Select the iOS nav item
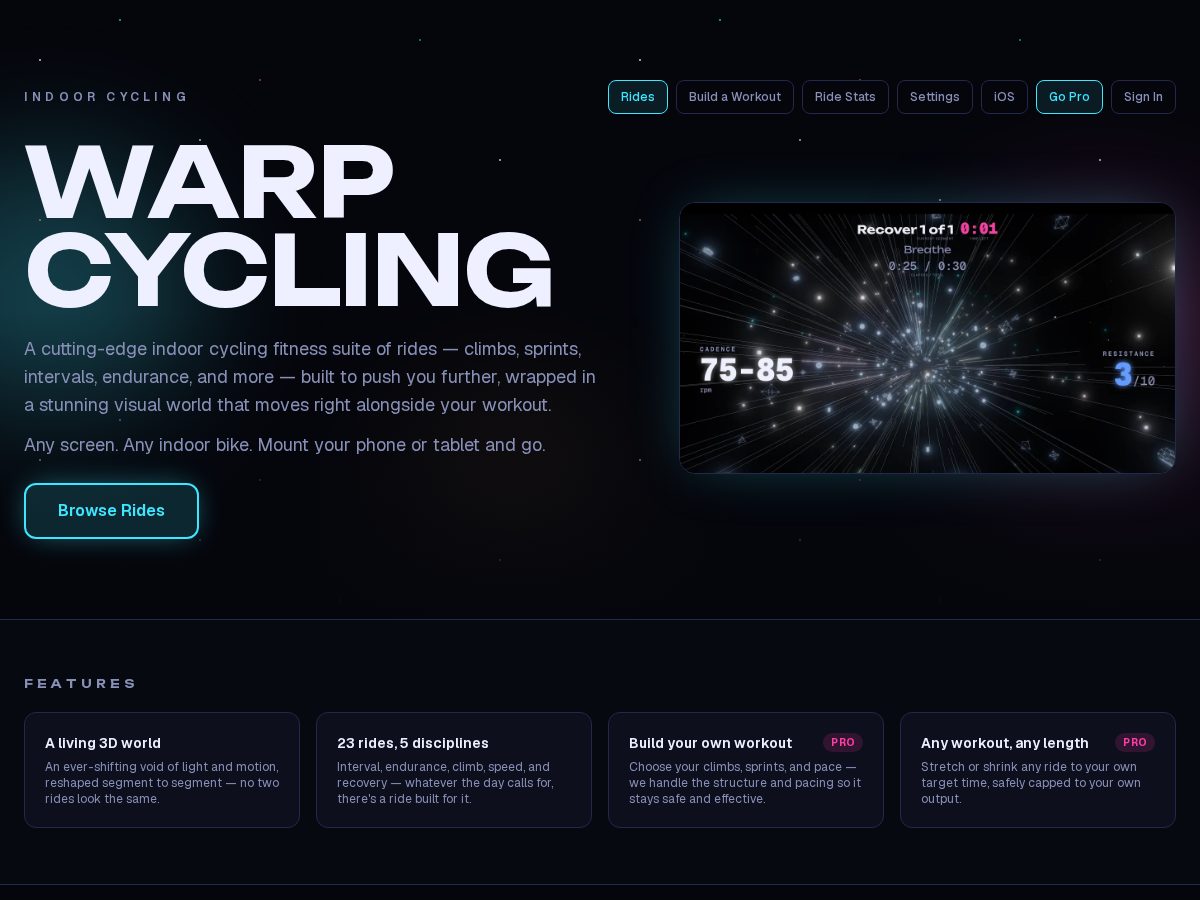The width and height of the screenshot is (1200, 900). pos(1004,97)
